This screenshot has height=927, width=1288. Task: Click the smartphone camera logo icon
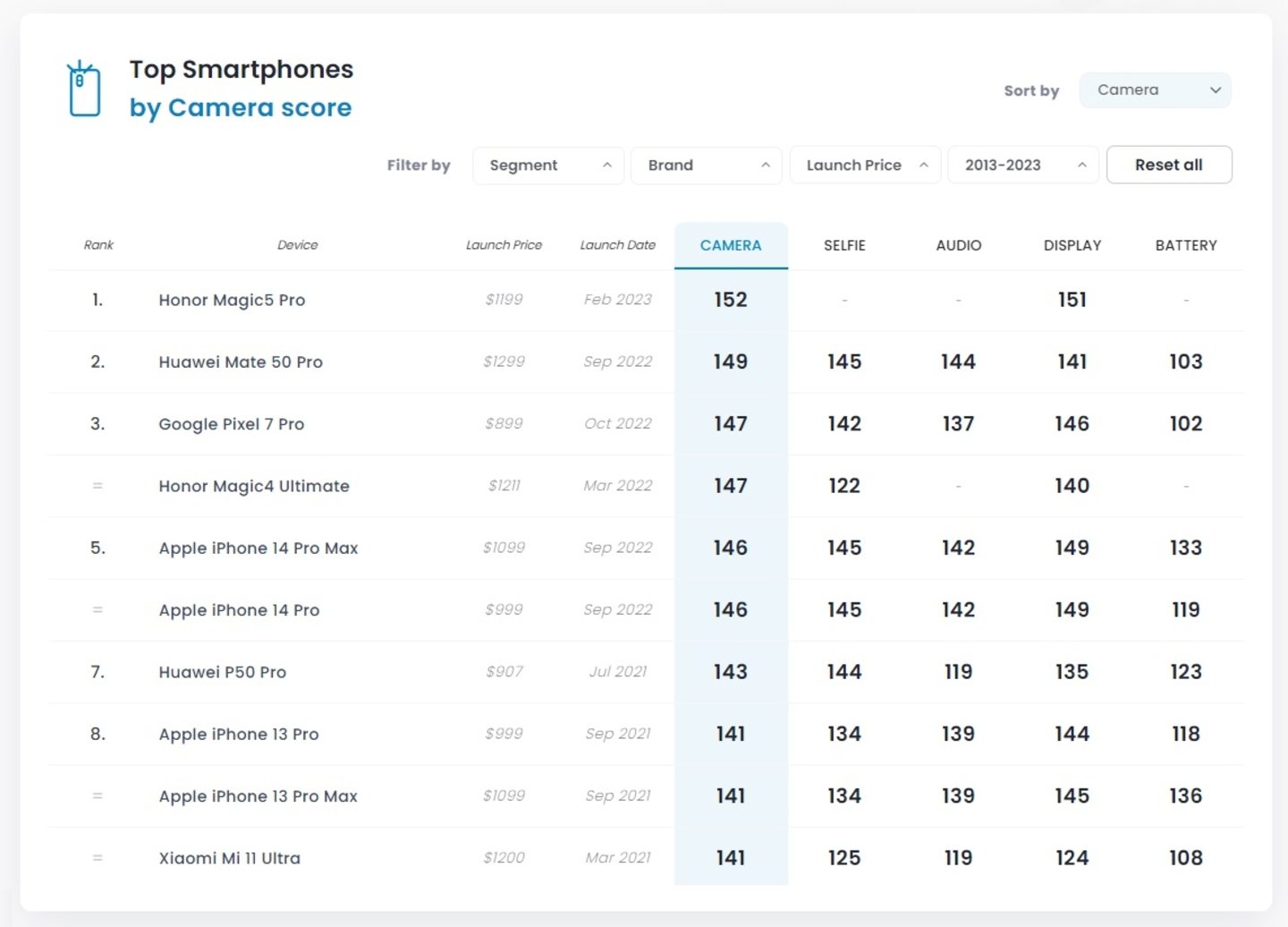(84, 89)
